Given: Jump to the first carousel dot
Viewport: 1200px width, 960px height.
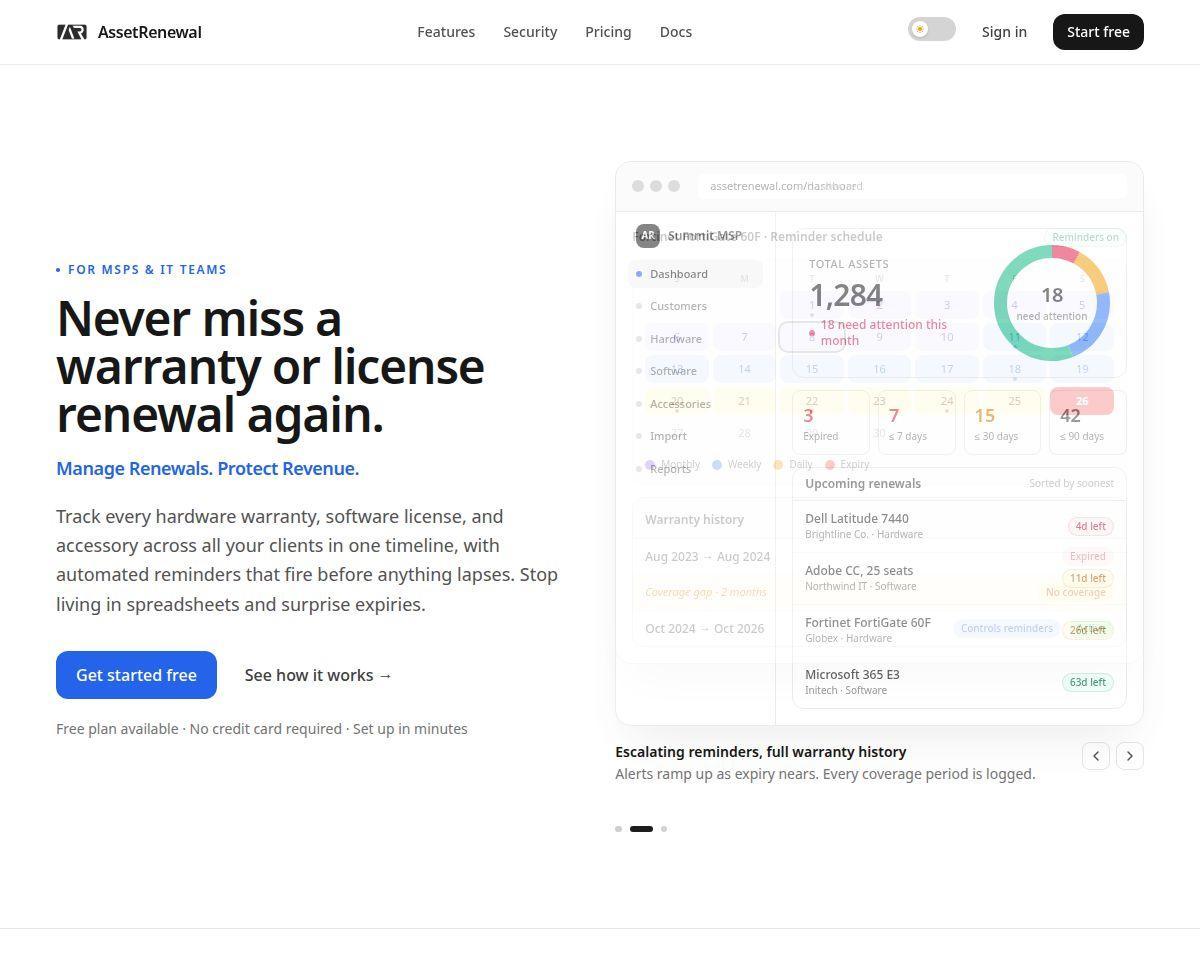Looking at the screenshot, I should coord(619,829).
